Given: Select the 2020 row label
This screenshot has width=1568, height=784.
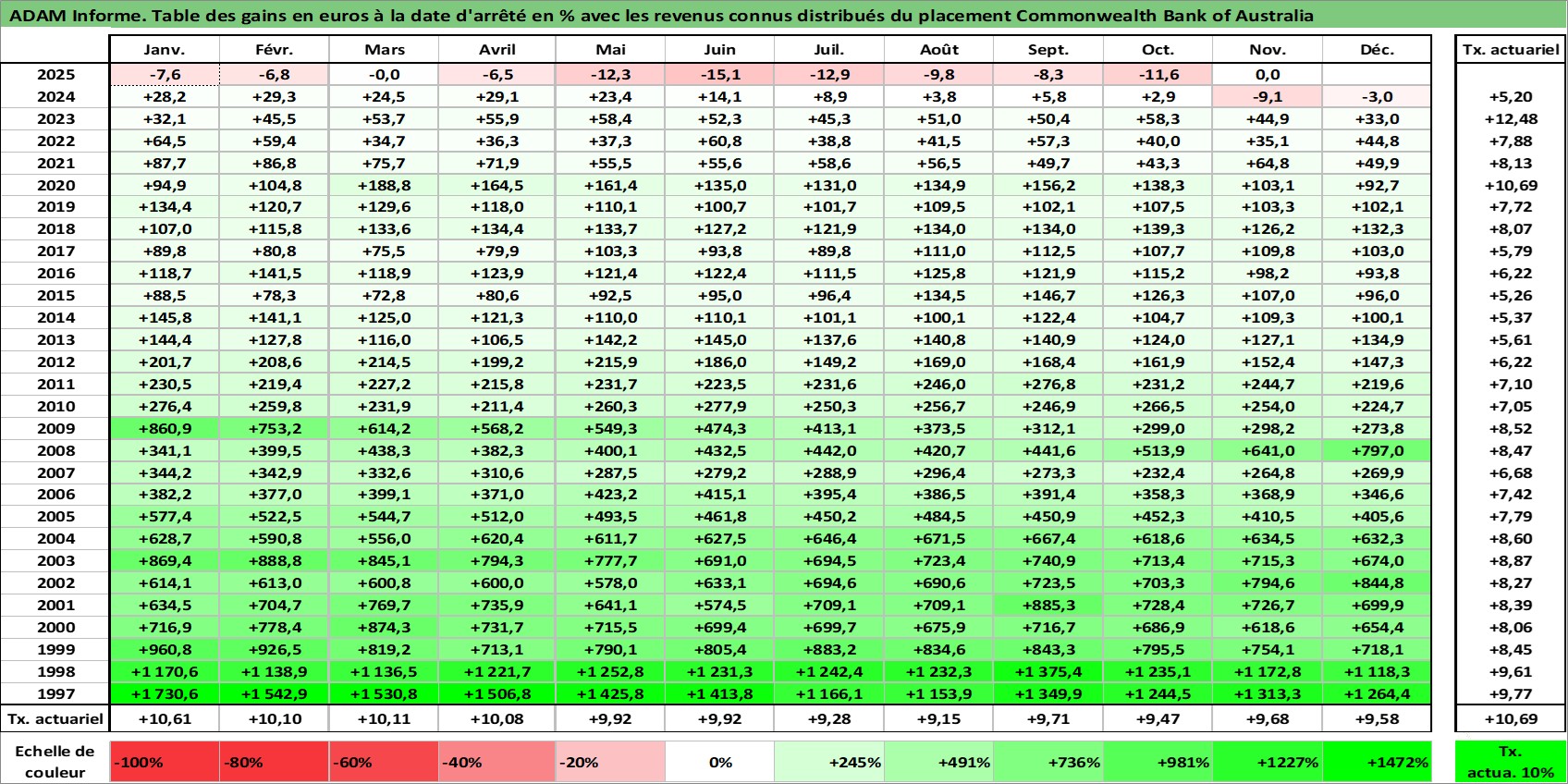Looking at the screenshot, I should click(x=55, y=185).
